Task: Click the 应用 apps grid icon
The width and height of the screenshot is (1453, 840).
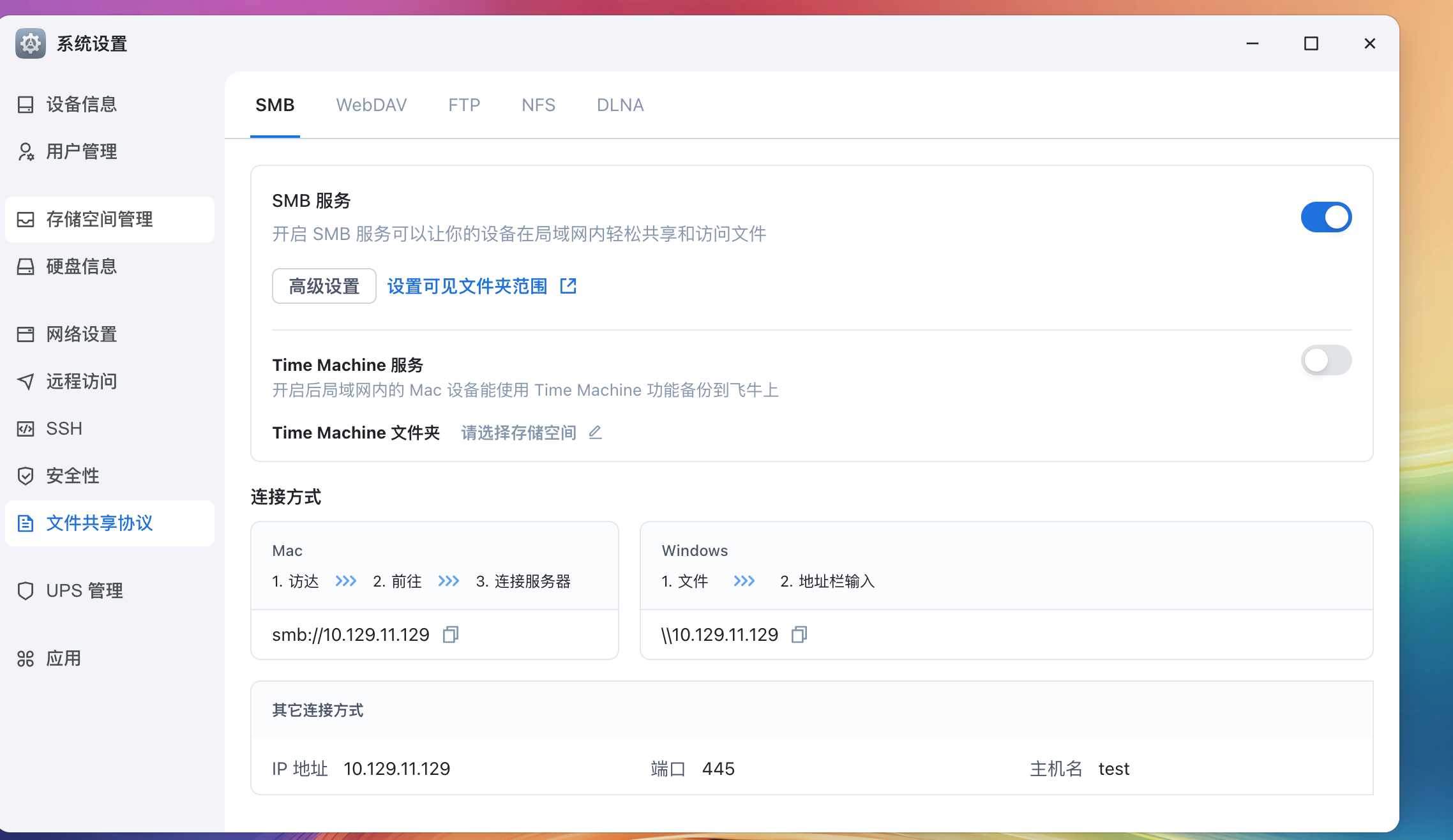Action: point(26,659)
